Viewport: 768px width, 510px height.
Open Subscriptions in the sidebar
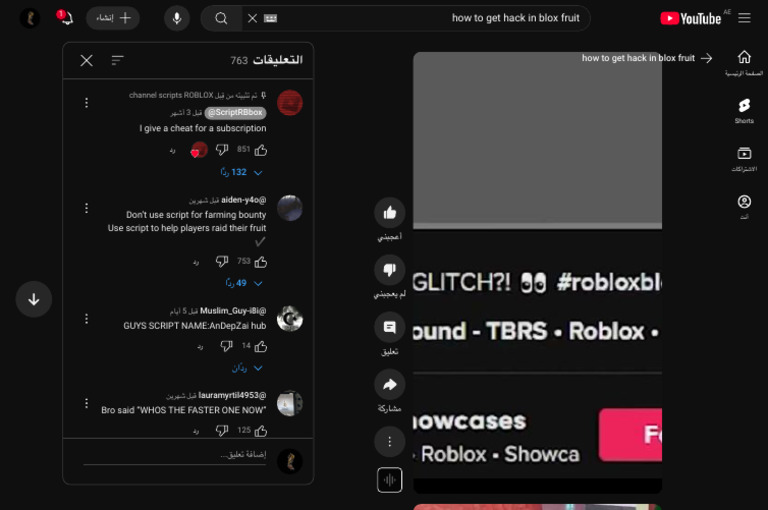coord(744,159)
